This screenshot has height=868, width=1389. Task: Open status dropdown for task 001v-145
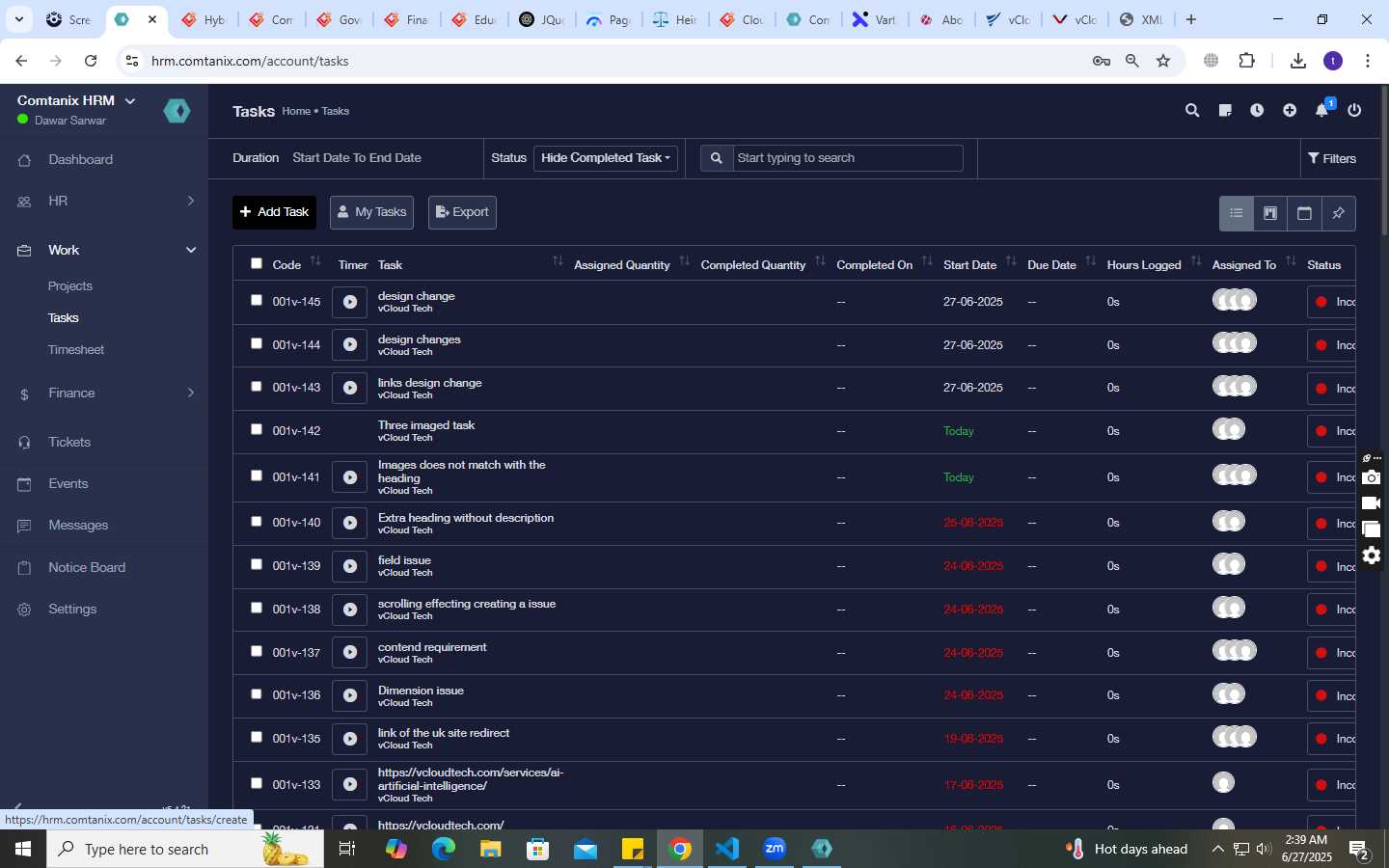tap(1331, 302)
